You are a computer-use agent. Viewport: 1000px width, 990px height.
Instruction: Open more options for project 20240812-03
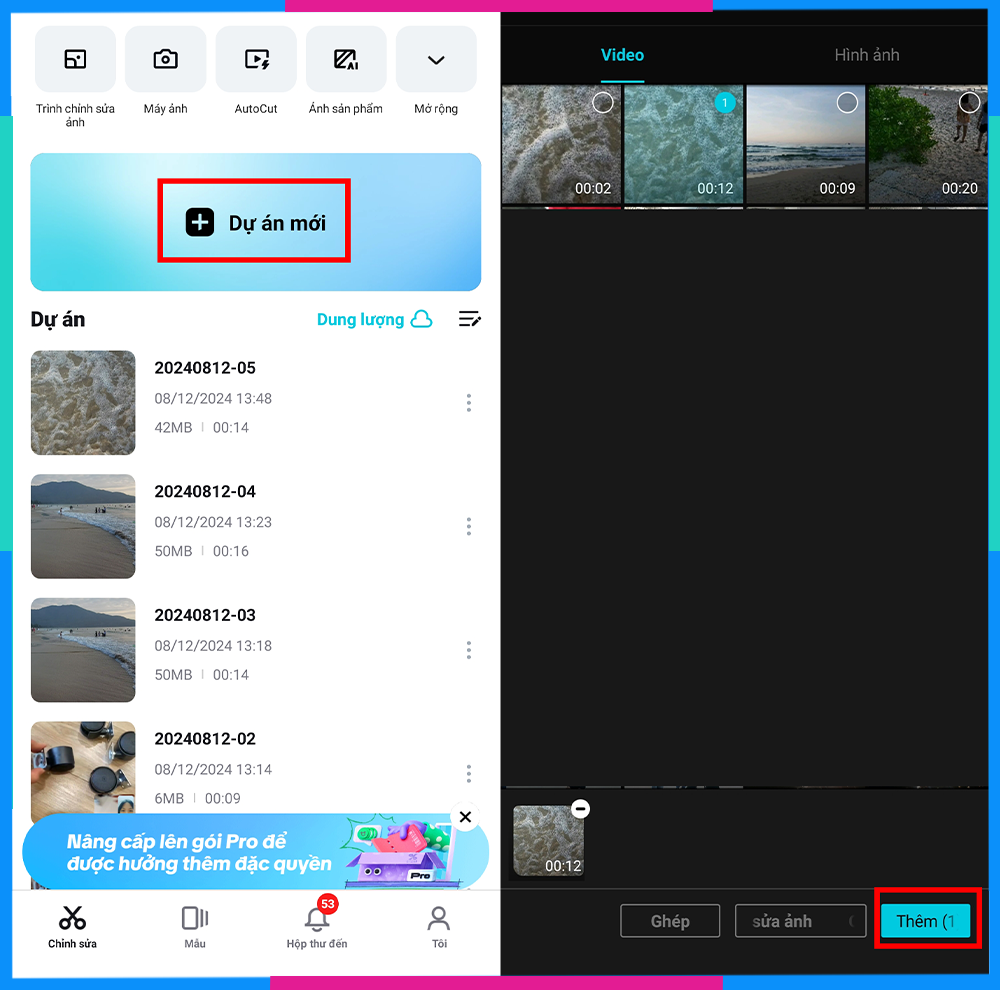(469, 650)
